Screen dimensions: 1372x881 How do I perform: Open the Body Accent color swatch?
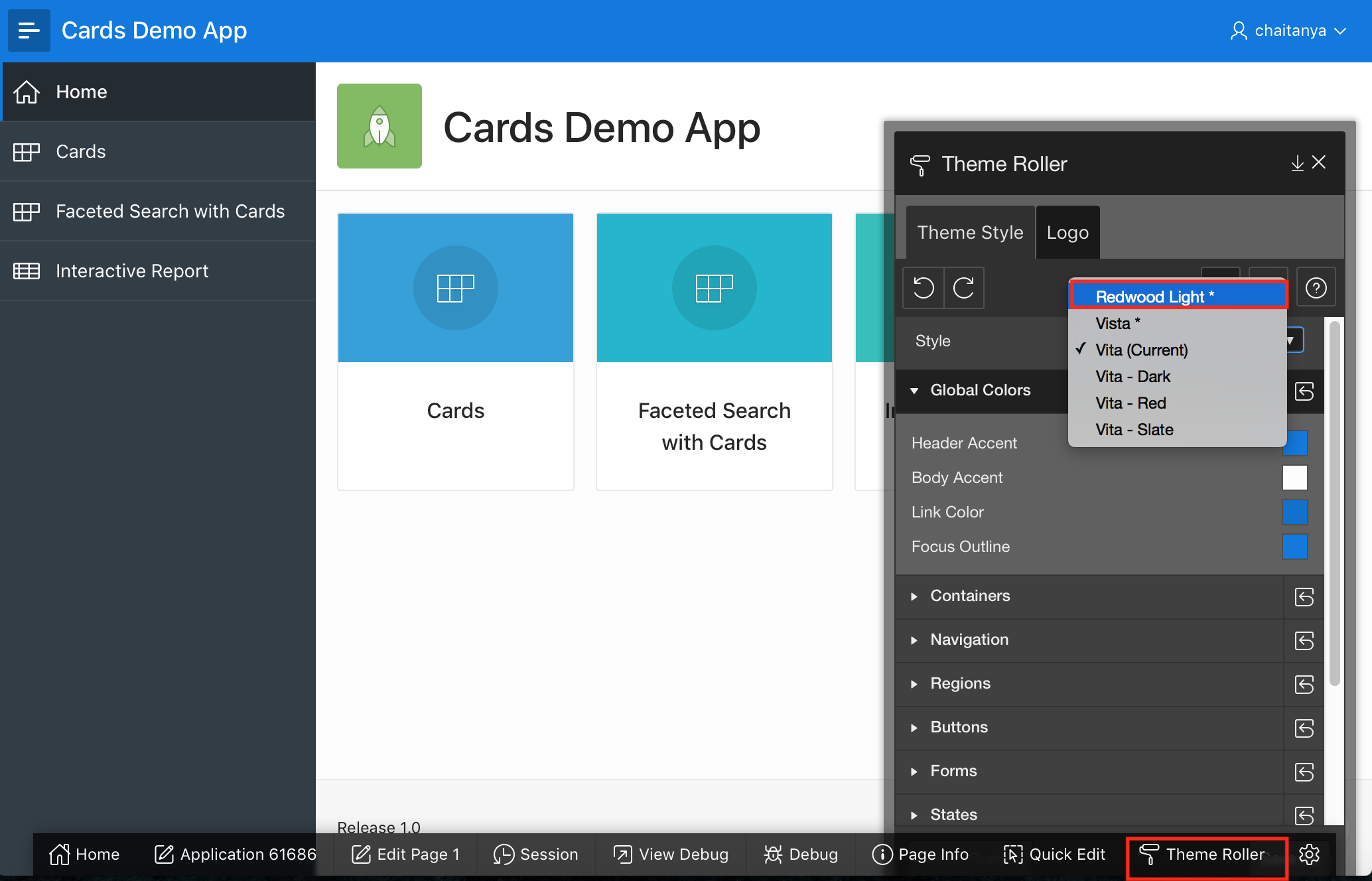[x=1294, y=478]
